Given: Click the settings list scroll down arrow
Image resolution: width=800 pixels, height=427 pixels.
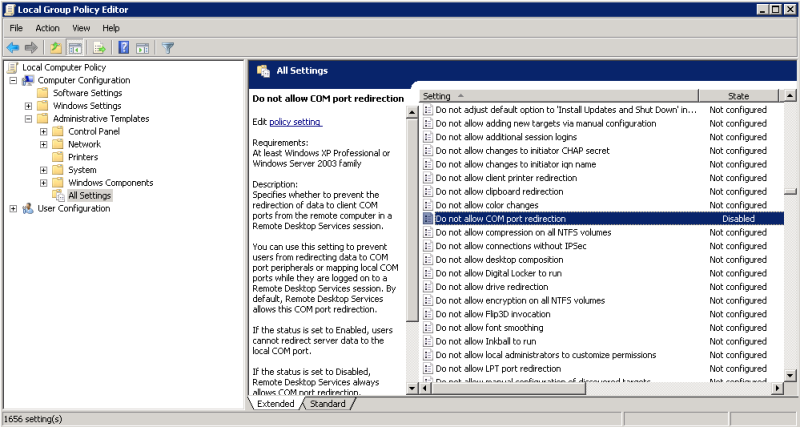Looking at the screenshot, I should click(x=791, y=375).
